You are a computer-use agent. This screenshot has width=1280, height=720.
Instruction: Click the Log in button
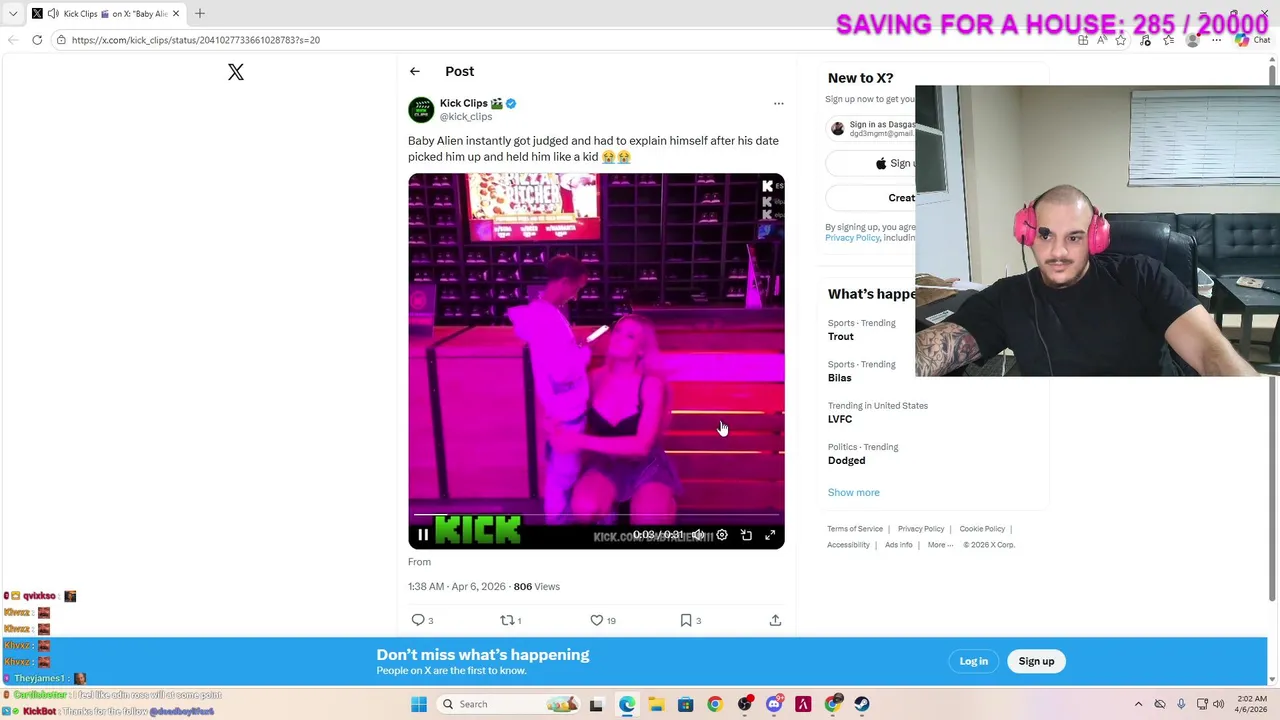pyautogui.click(x=973, y=661)
